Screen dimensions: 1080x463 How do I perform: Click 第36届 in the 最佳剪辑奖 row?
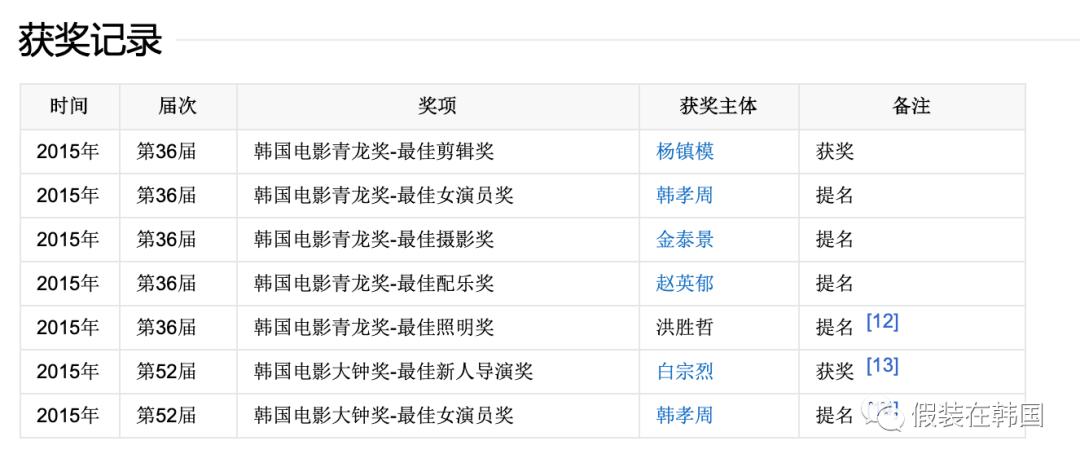167,151
